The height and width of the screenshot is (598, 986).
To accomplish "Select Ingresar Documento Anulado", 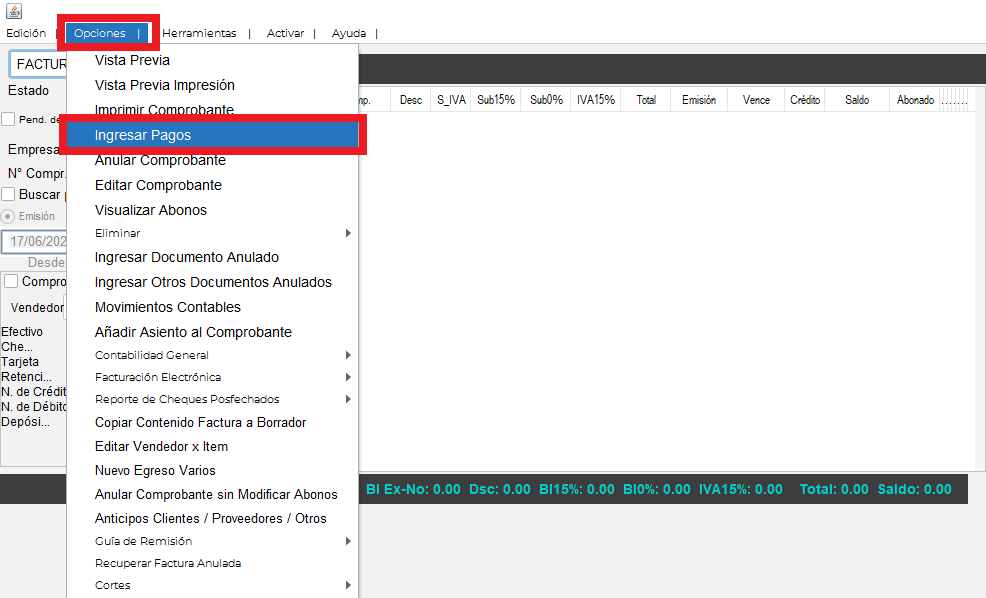I will pos(213,257).
